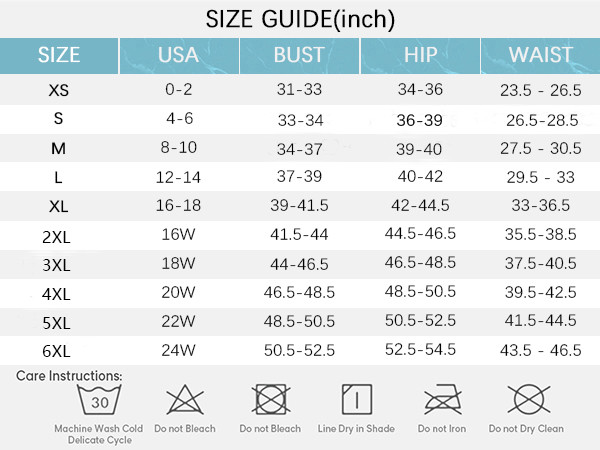Click the crossed-out triangle bleach icon

click(184, 402)
